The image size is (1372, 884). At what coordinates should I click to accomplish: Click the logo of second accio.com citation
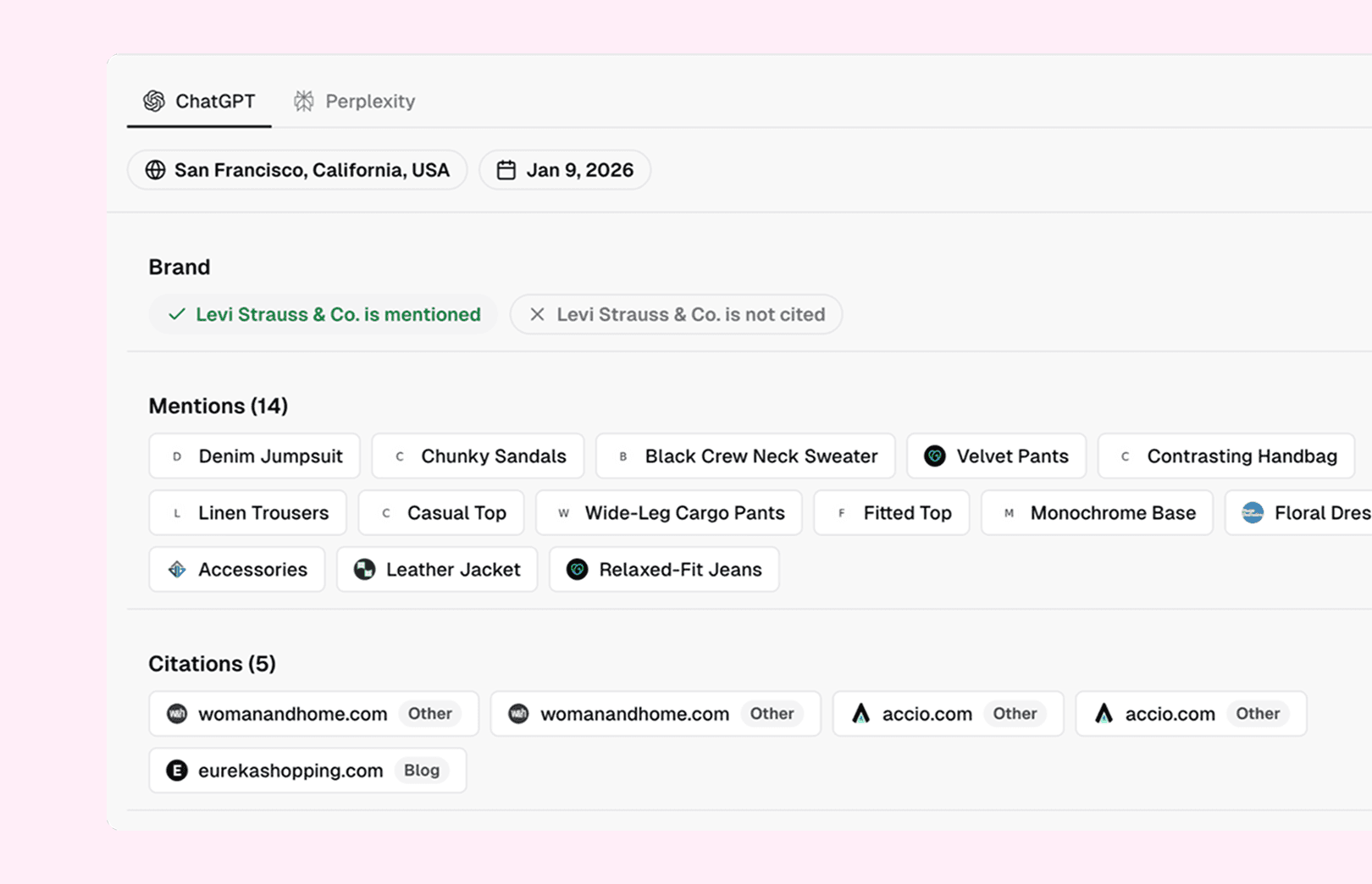tap(1104, 714)
